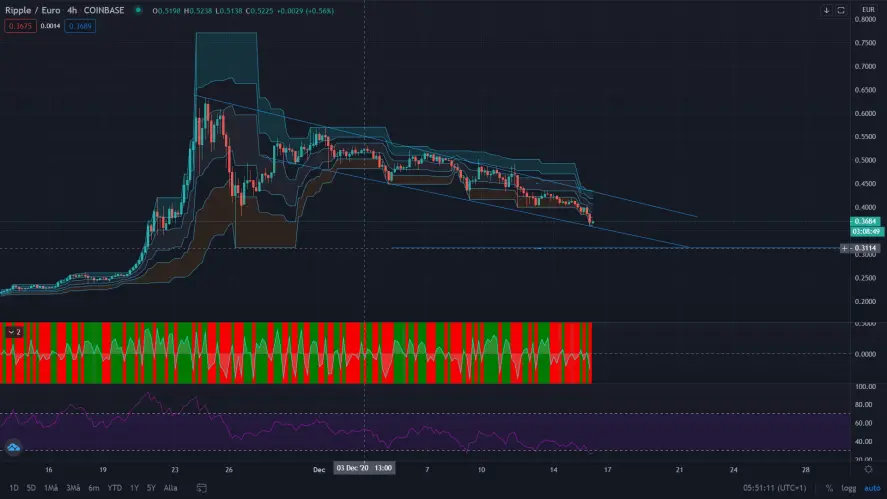887x499 pixels.
Task: Click the 4h interval label
Action: [72, 10]
